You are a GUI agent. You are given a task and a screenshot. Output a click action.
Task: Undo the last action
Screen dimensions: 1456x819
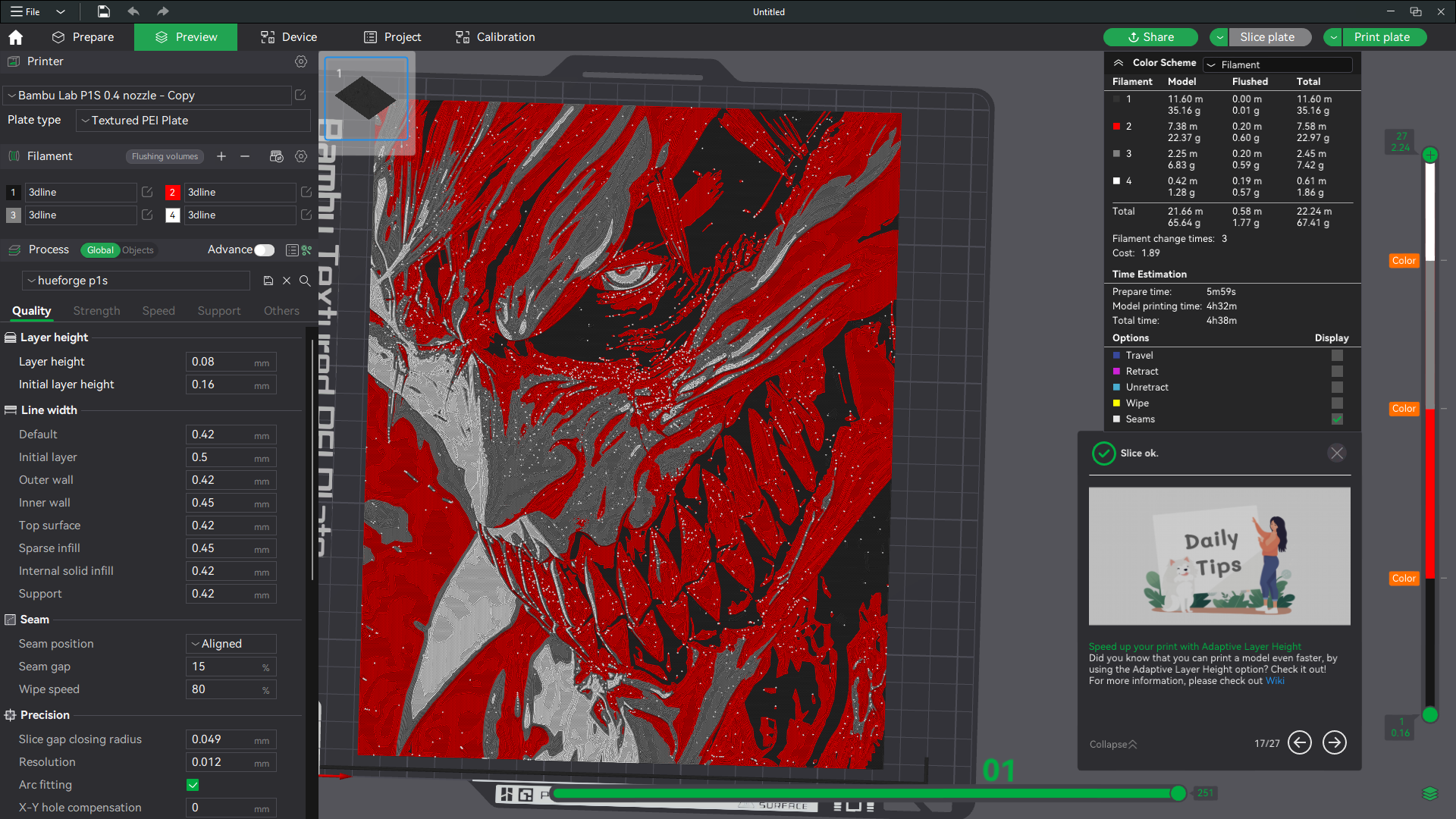point(133,11)
